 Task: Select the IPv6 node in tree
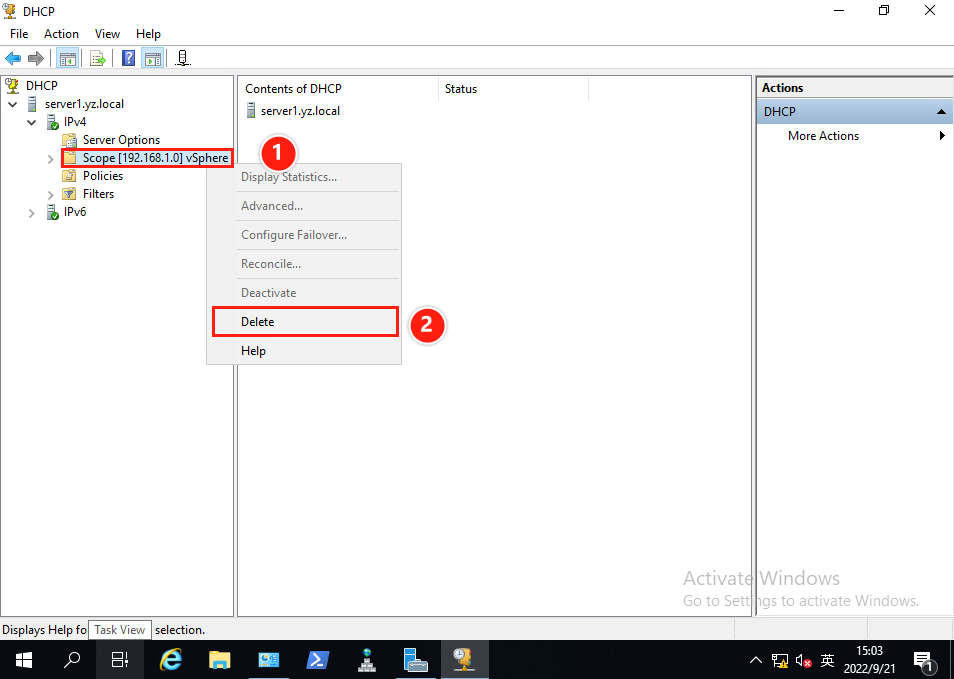pyautogui.click(x=75, y=212)
